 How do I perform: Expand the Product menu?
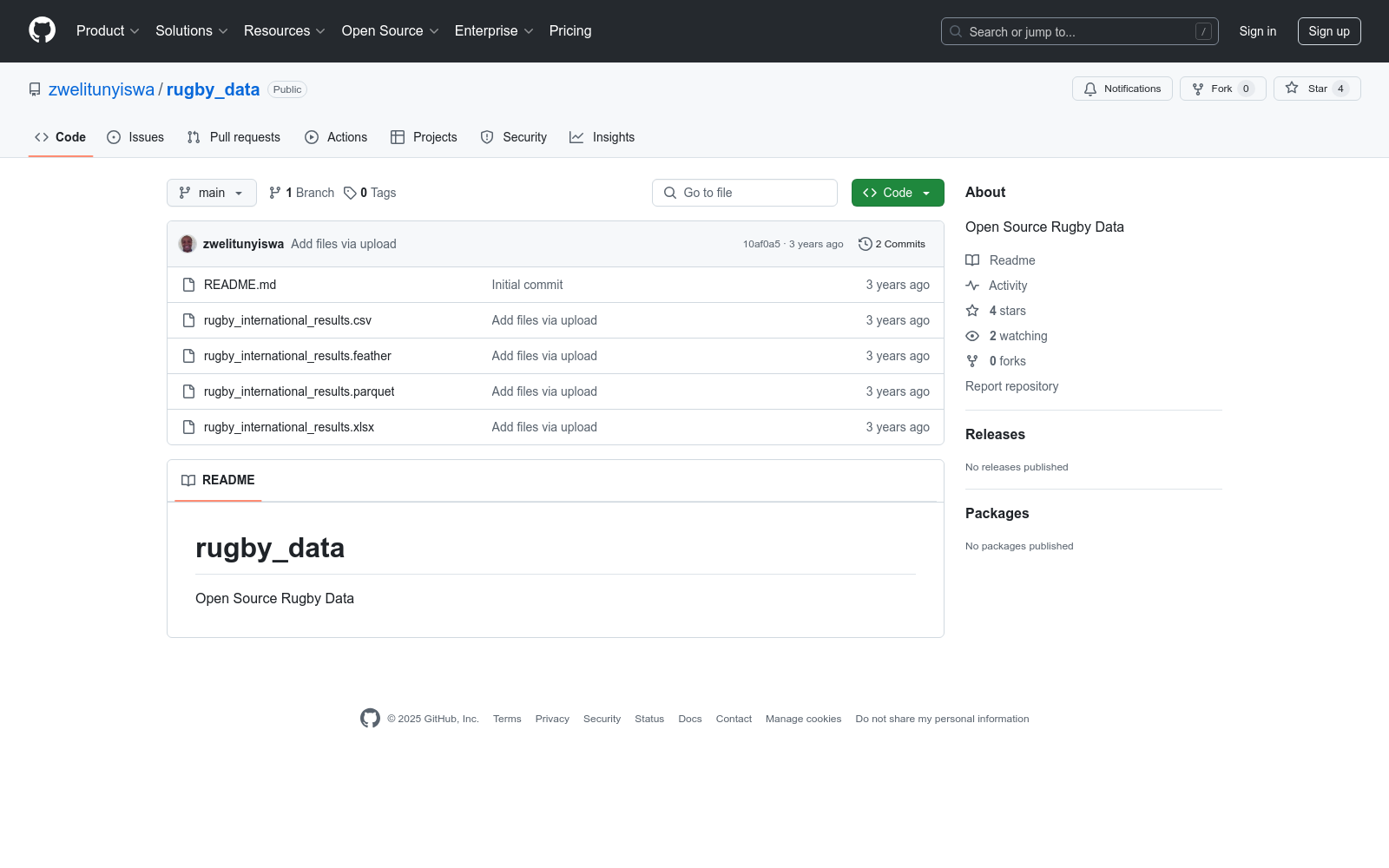[108, 30]
